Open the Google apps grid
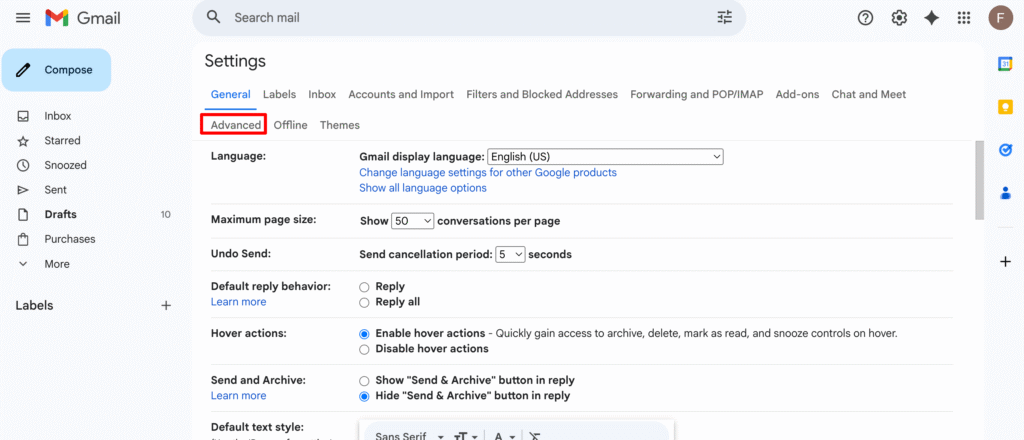 (x=964, y=18)
